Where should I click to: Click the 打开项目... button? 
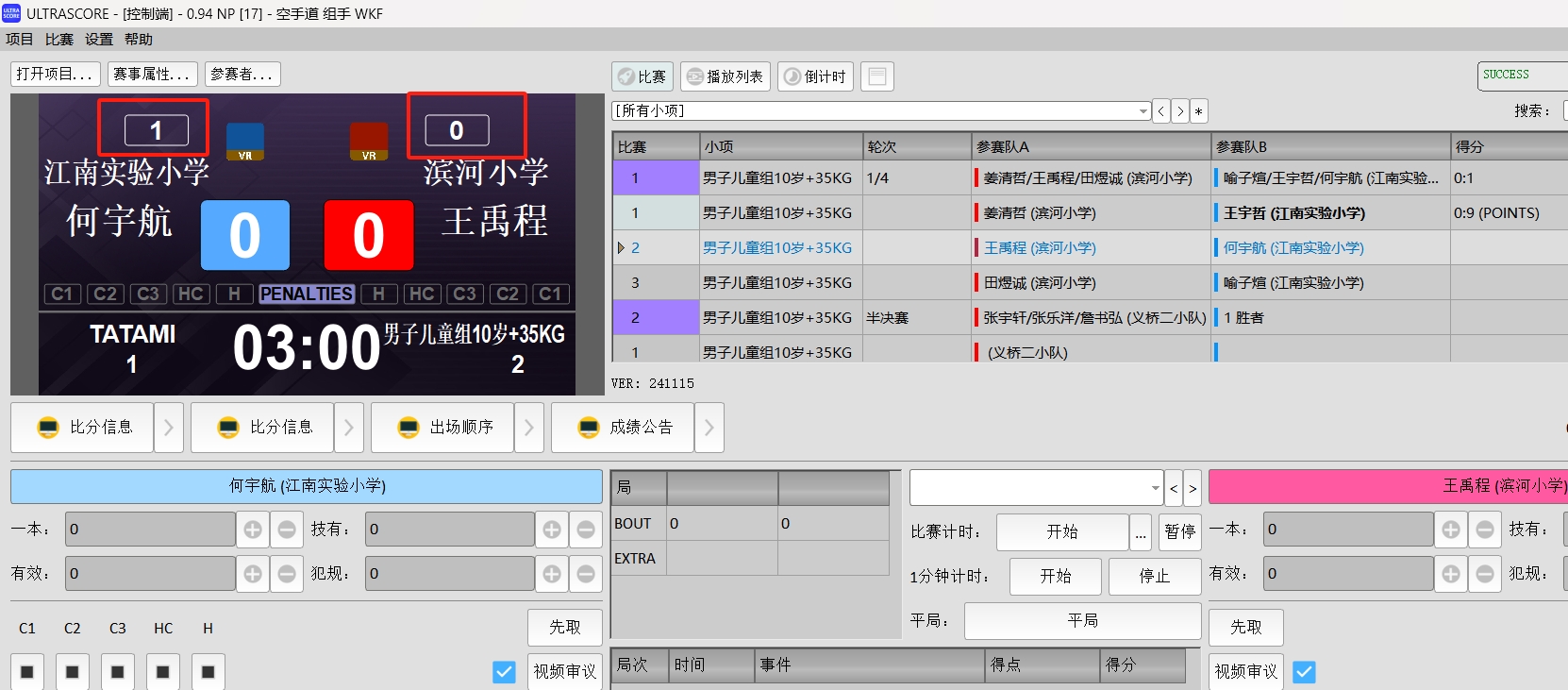[55, 74]
